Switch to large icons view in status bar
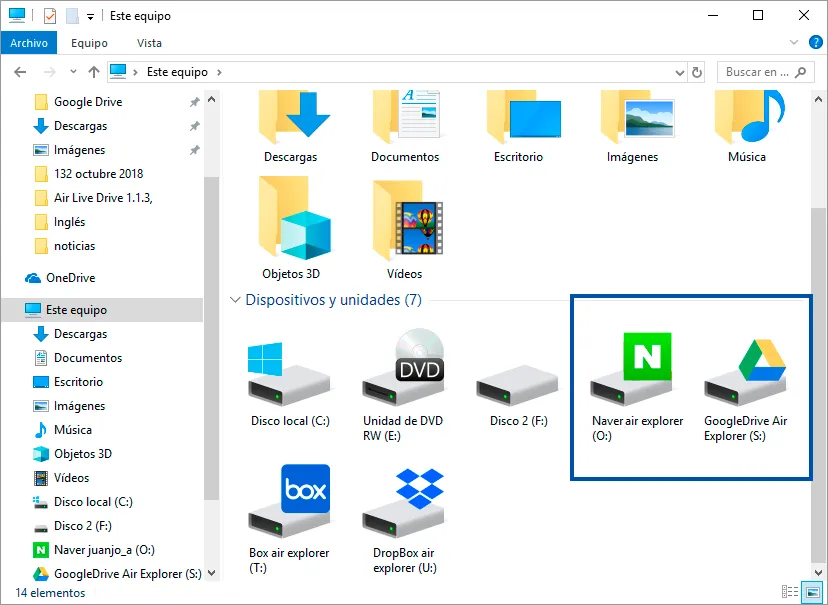This screenshot has width=828, height=605. [x=813, y=591]
